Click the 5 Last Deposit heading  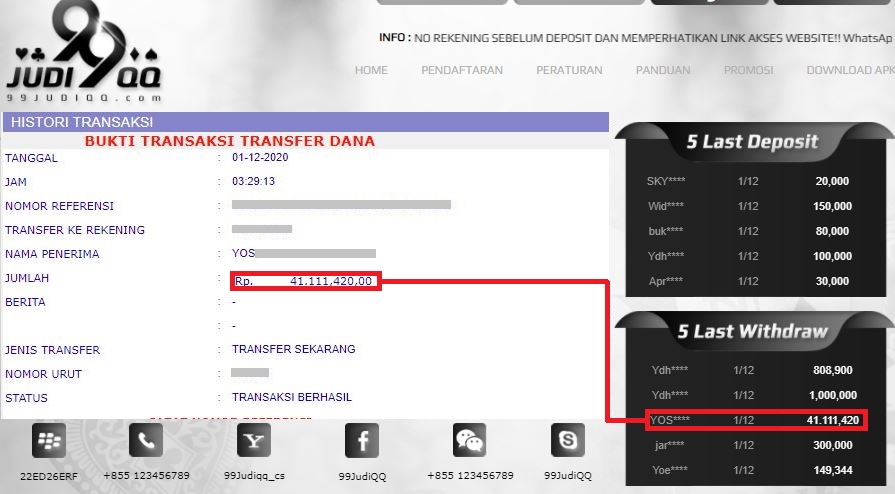(x=752, y=142)
